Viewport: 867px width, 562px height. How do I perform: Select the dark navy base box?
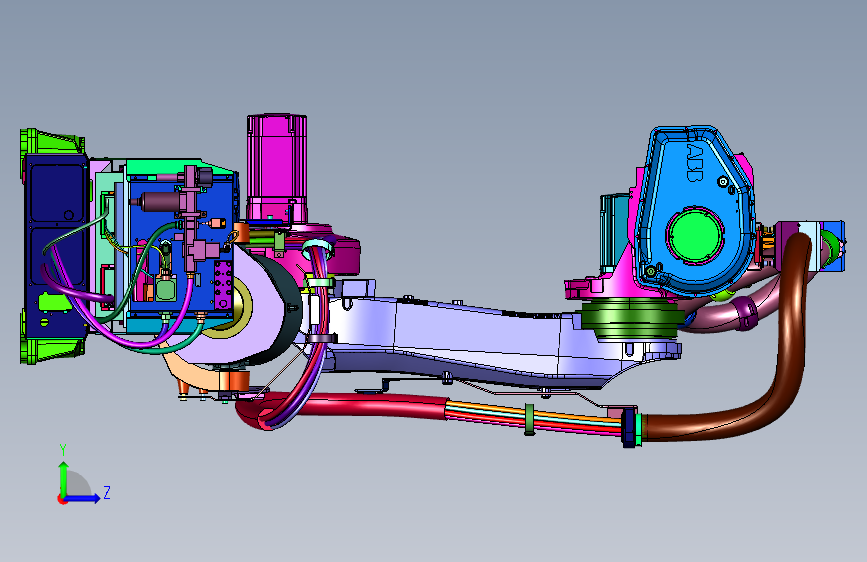click(x=55, y=246)
